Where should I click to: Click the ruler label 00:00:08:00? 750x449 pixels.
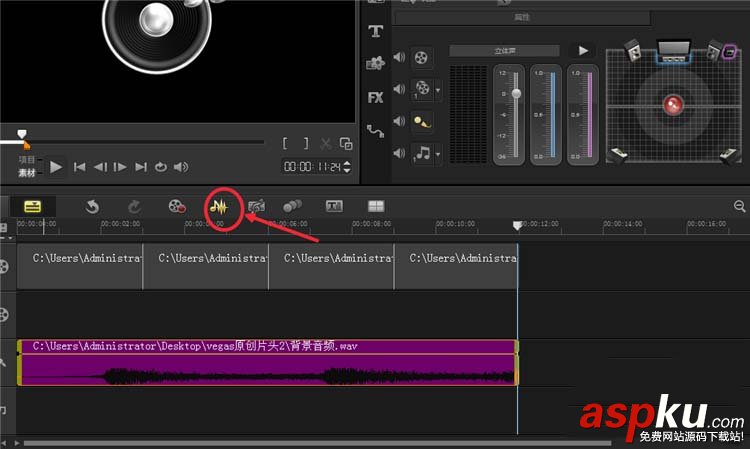tap(372, 224)
